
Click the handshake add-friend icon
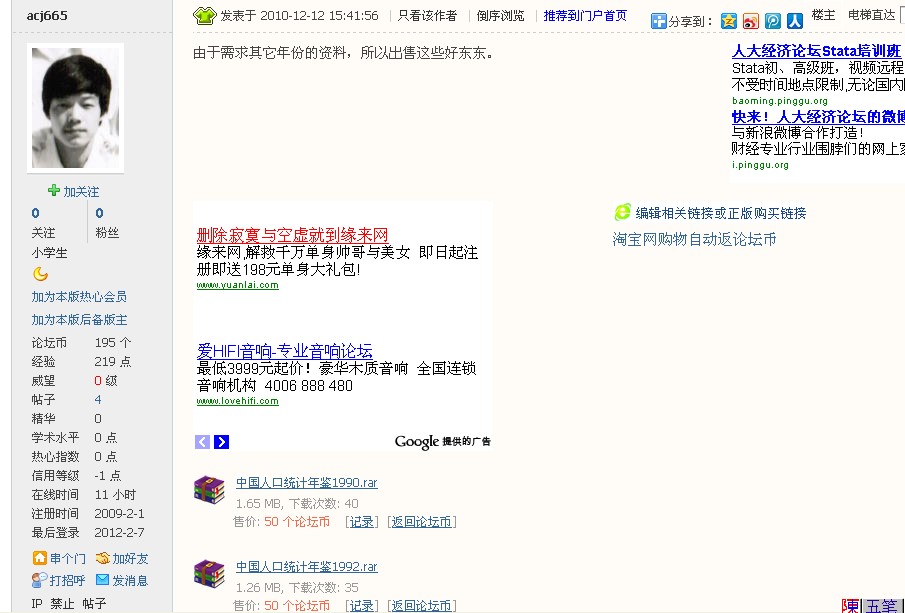tap(102, 558)
